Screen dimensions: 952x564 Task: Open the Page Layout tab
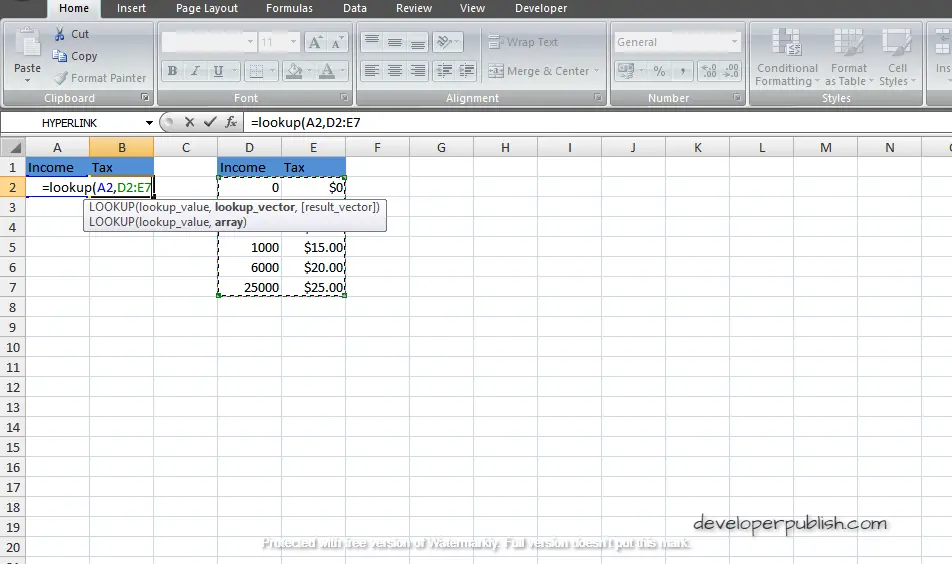coord(206,8)
